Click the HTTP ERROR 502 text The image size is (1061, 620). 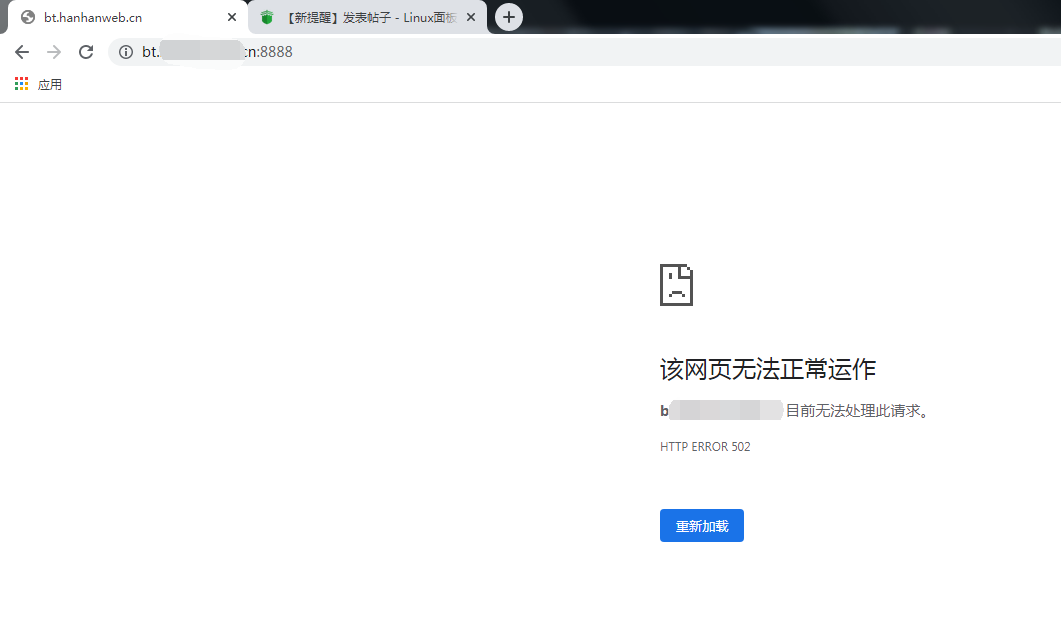(x=705, y=447)
